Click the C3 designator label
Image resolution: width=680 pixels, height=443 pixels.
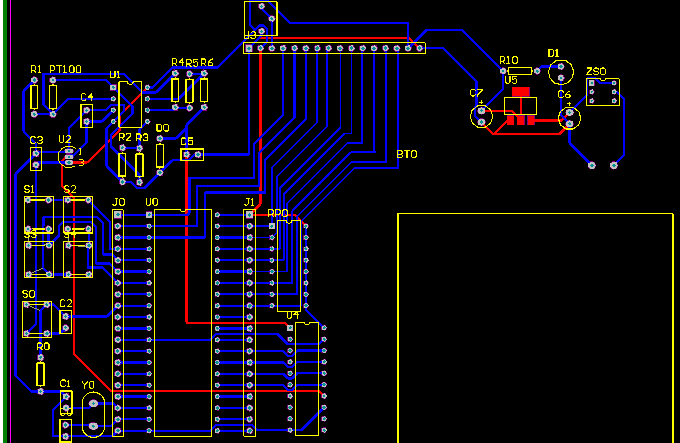[36, 140]
